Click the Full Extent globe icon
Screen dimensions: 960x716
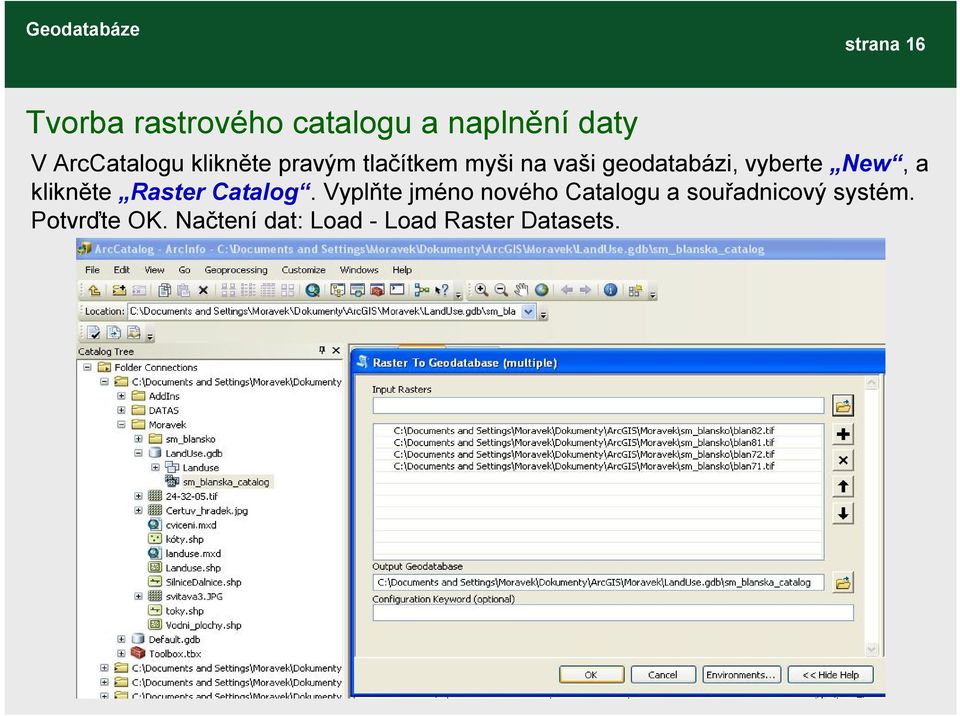[x=541, y=290]
